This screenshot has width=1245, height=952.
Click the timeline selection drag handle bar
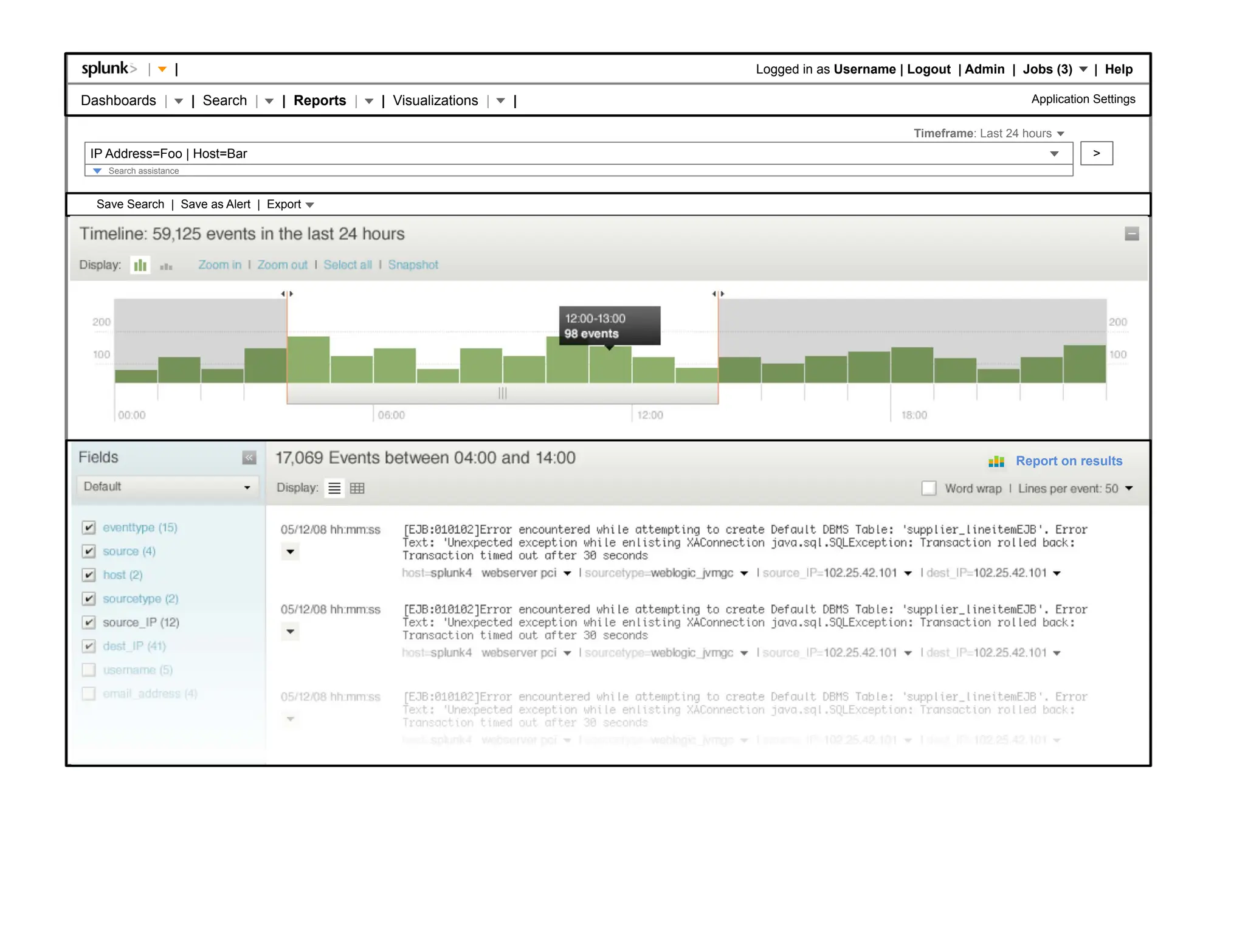(x=502, y=393)
